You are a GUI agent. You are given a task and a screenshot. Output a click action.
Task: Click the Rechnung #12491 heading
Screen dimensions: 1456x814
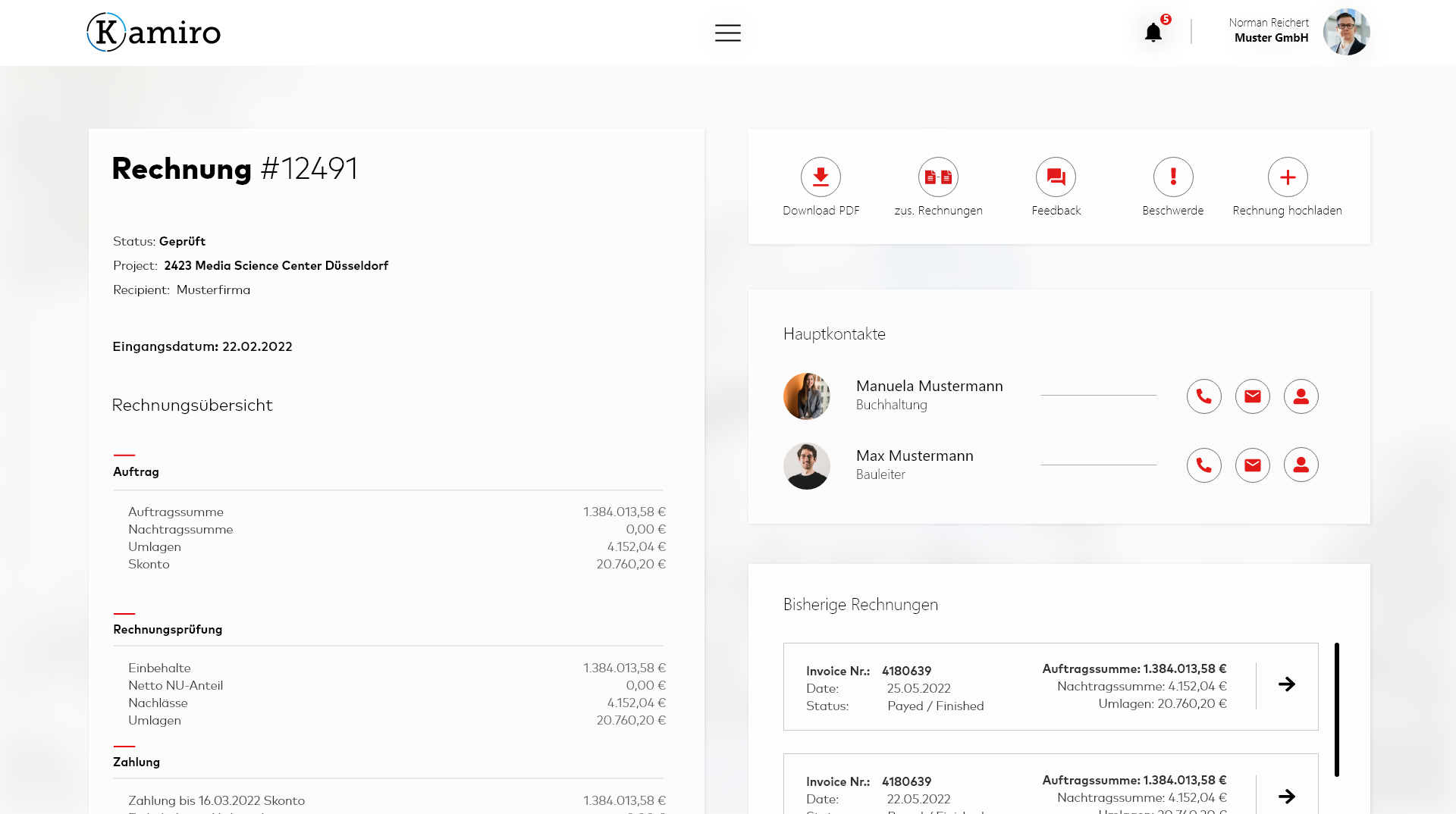click(x=235, y=168)
